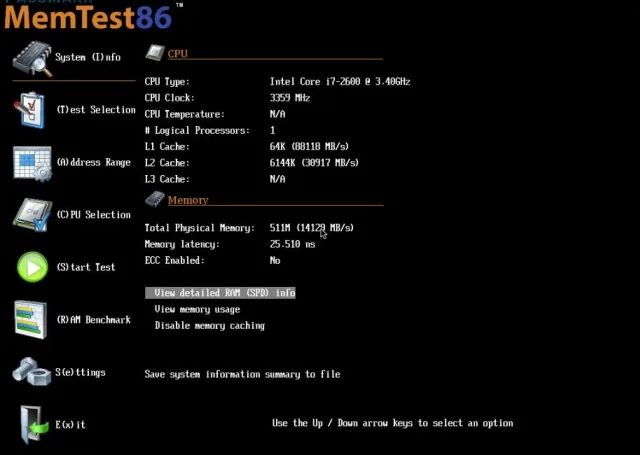
Task: Open the (C)PU Selection menu label
Action: (x=93, y=215)
